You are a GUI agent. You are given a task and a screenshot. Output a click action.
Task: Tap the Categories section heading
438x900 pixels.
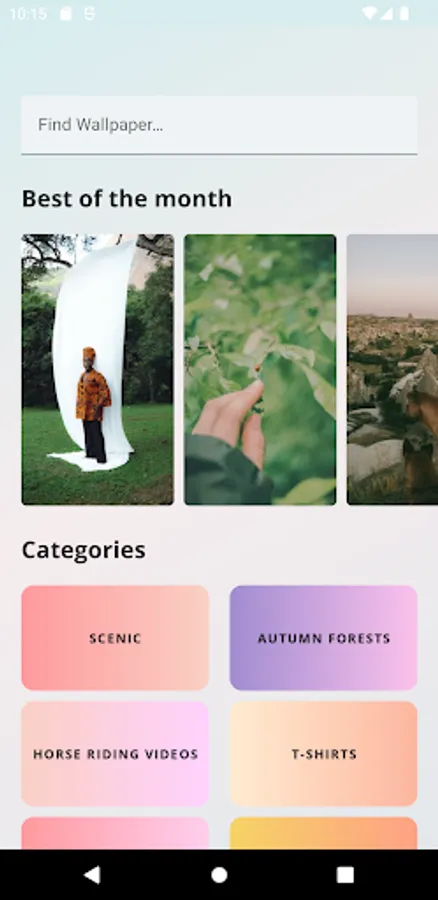[x=84, y=550]
